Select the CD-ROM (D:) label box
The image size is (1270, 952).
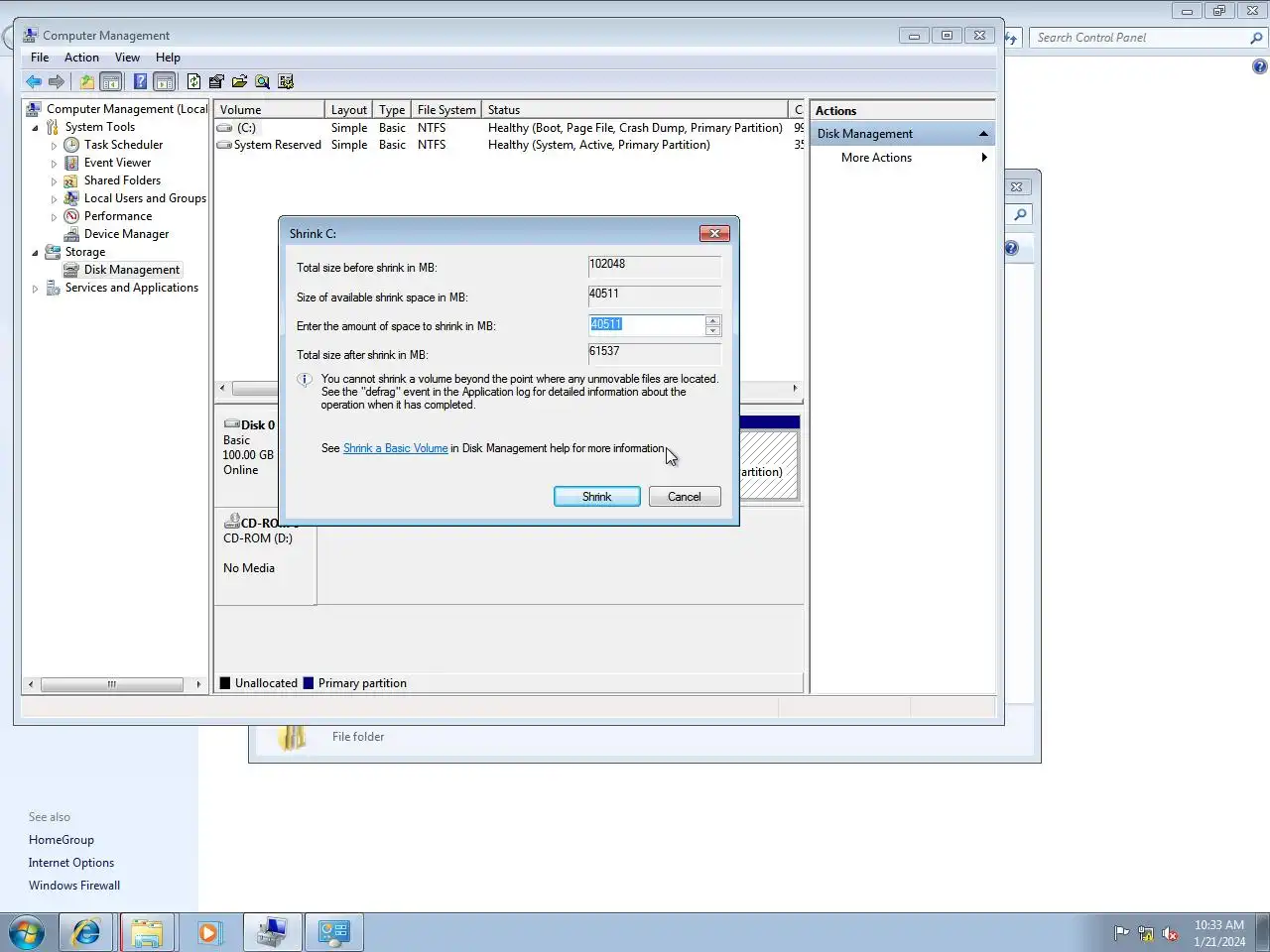tap(266, 555)
